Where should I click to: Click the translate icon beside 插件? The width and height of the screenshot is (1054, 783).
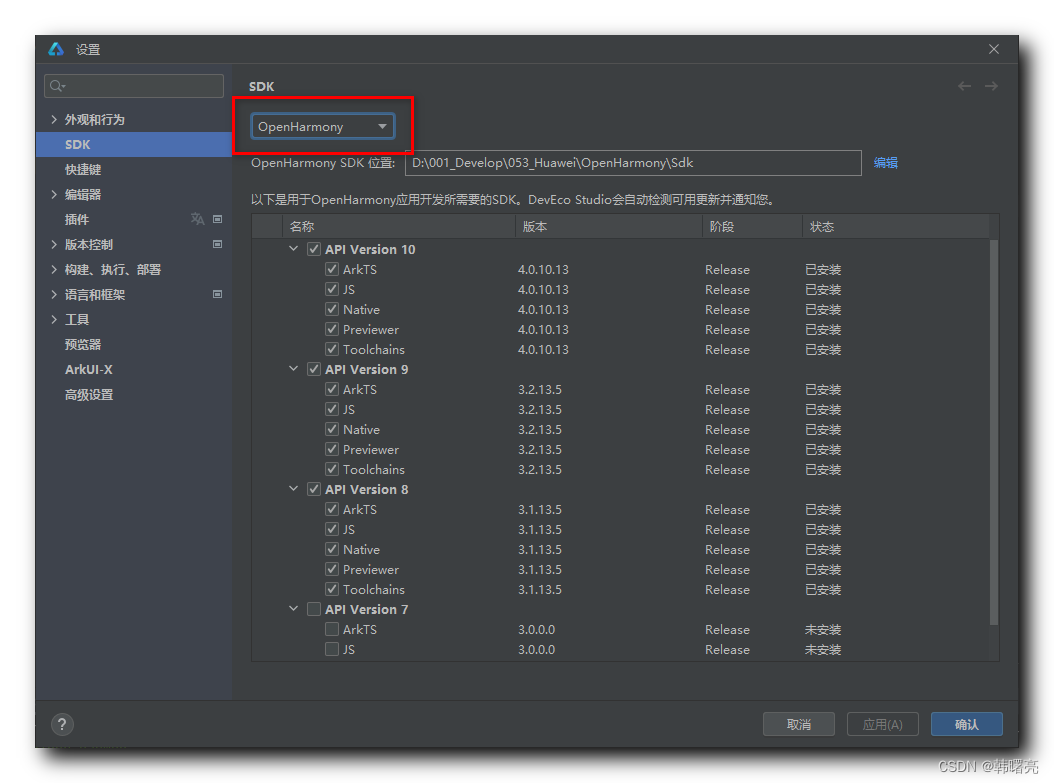point(197,219)
